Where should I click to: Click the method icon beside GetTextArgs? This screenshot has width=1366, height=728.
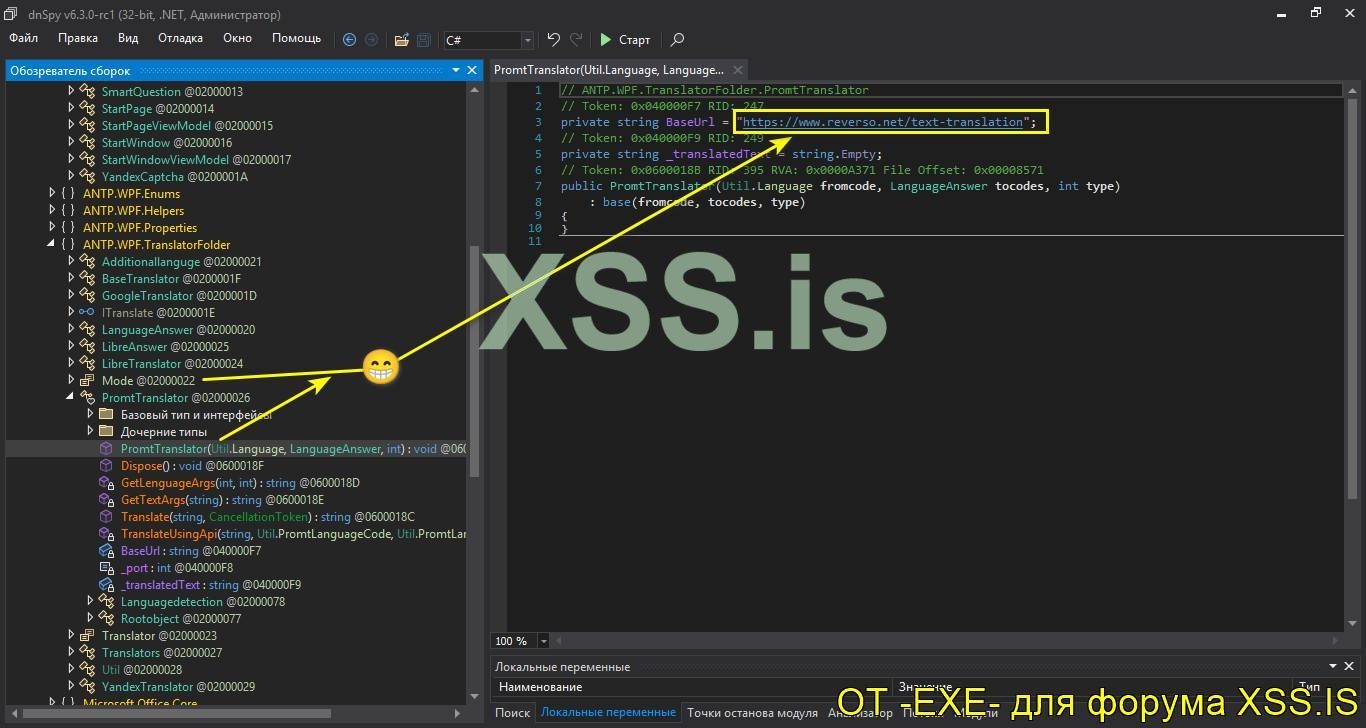pos(106,500)
